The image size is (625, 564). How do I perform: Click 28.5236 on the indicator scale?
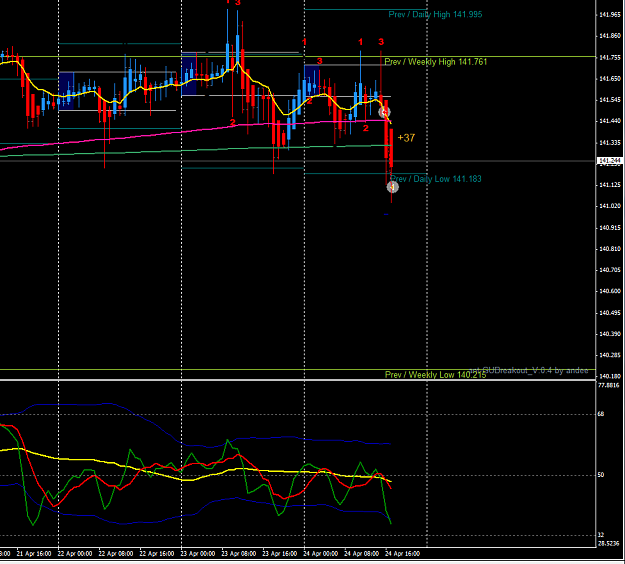[x=609, y=543]
